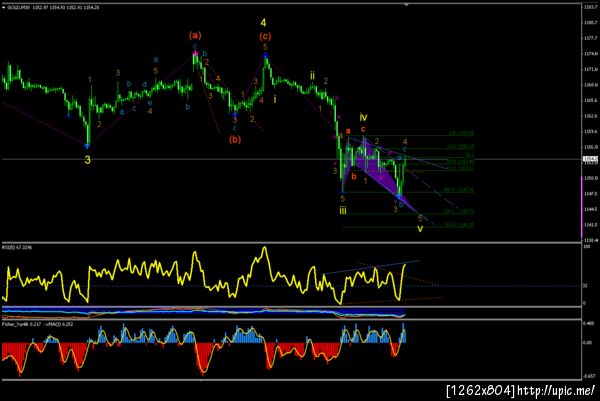Image resolution: width=600 pixels, height=401 pixels.
Task: Click the red (c) wave label
Action: (265, 36)
